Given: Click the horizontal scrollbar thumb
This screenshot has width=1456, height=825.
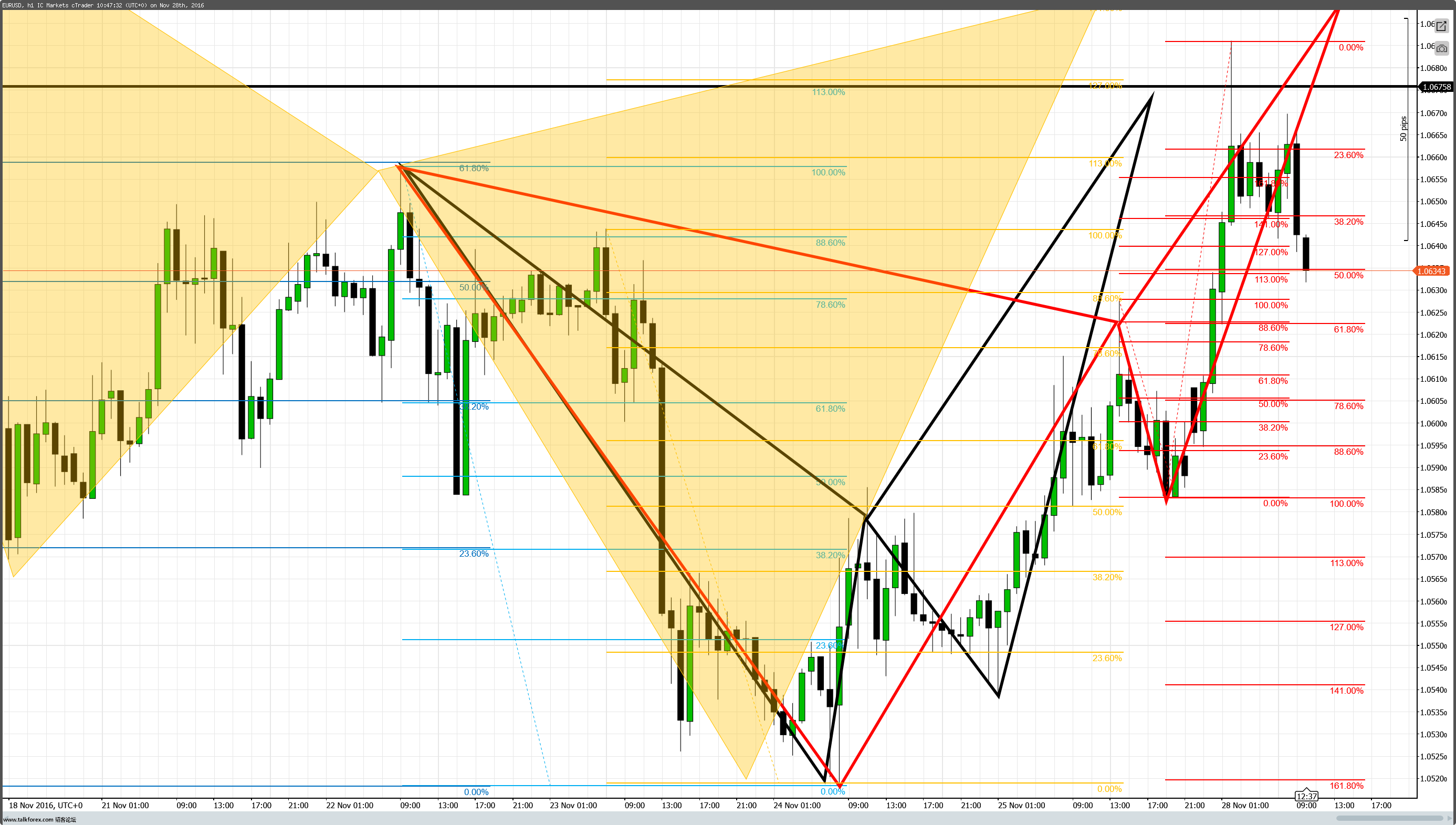Looking at the screenshot, I should (1389, 818).
